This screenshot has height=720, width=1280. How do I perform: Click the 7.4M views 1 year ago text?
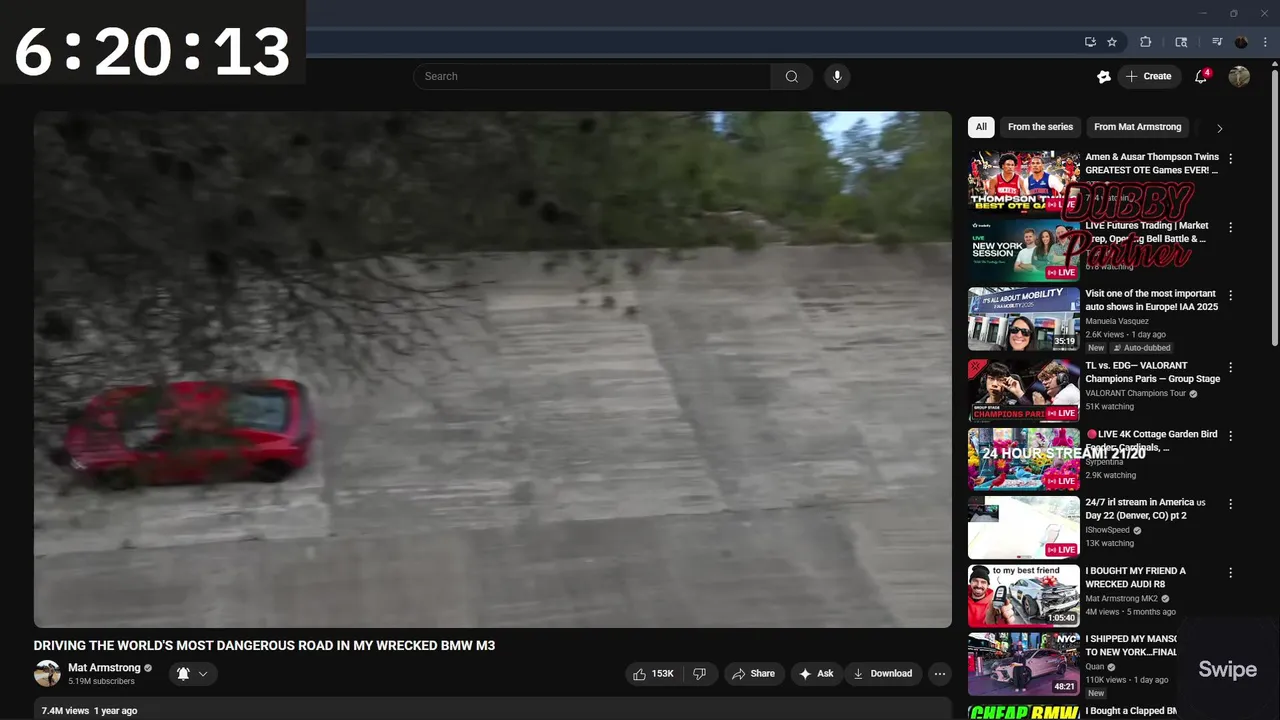click(89, 711)
